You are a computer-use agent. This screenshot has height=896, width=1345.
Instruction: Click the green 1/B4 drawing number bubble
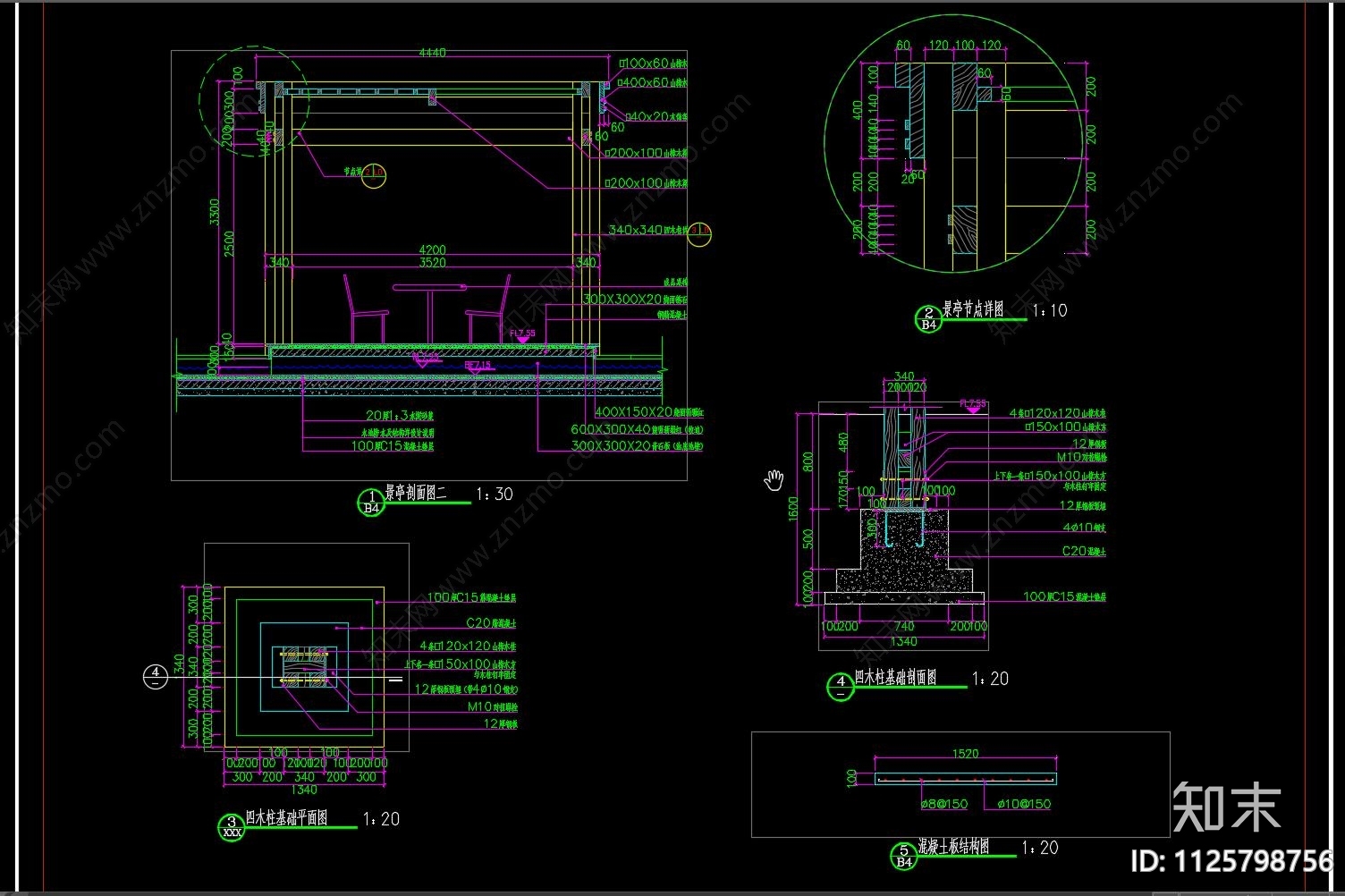pyautogui.click(x=371, y=503)
